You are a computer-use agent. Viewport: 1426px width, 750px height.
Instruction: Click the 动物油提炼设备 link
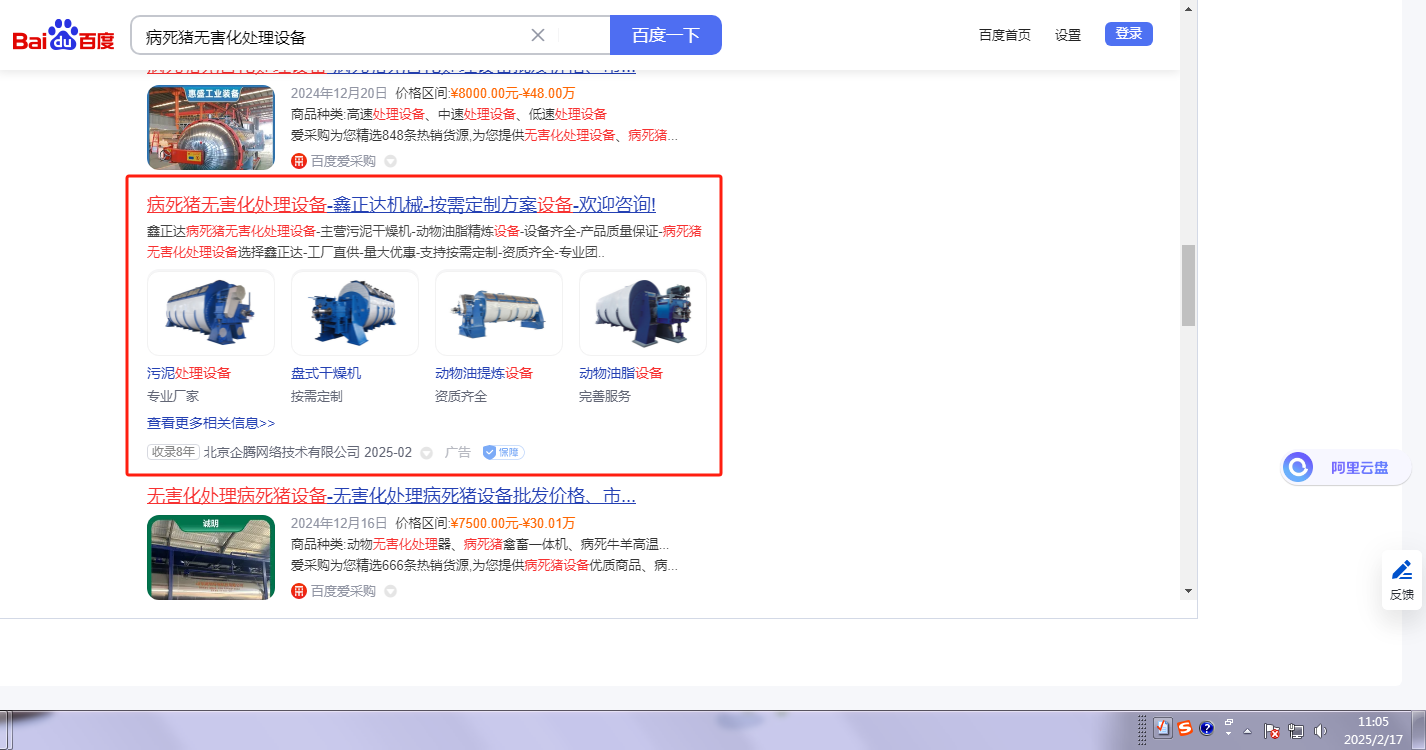tap(484, 373)
